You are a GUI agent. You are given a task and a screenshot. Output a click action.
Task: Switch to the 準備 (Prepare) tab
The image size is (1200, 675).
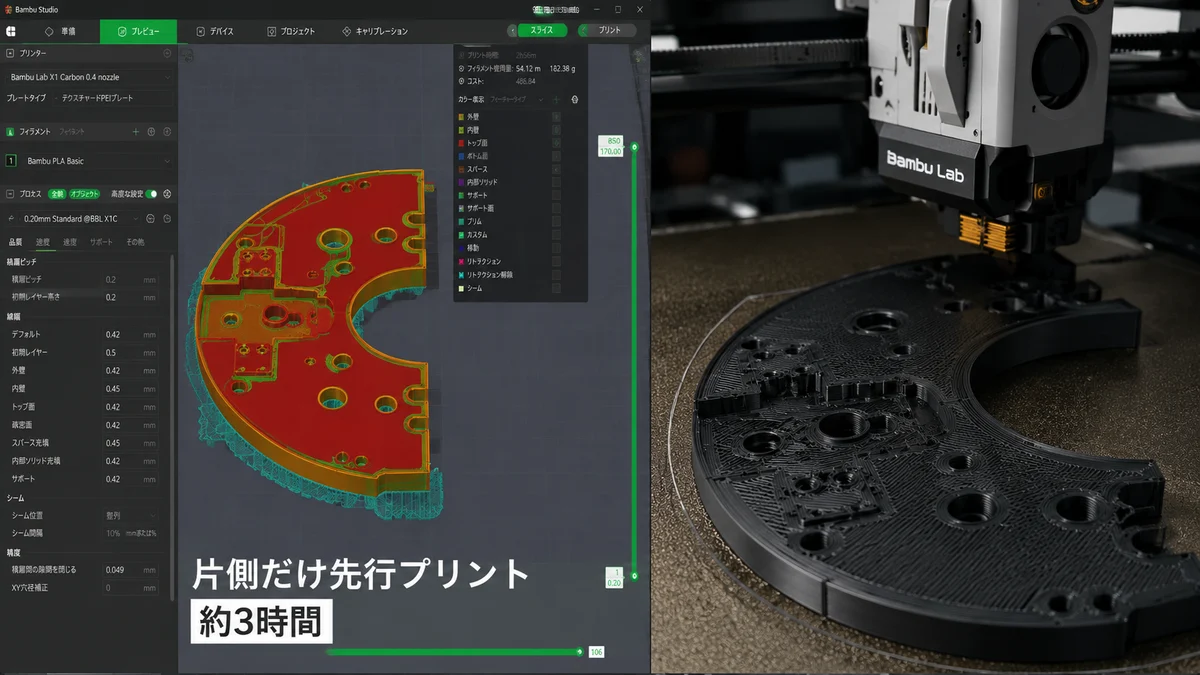62,31
